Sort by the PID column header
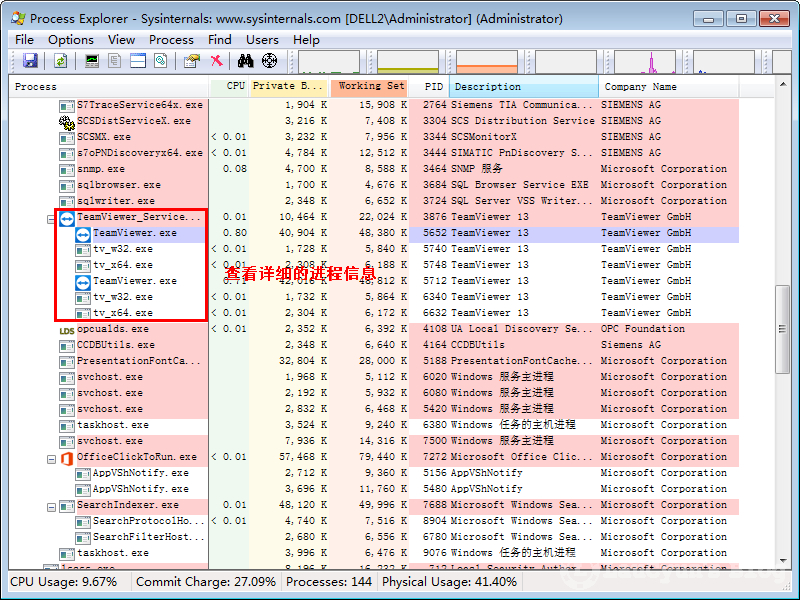The width and height of the screenshot is (800, 600). (x=429, y=86)
